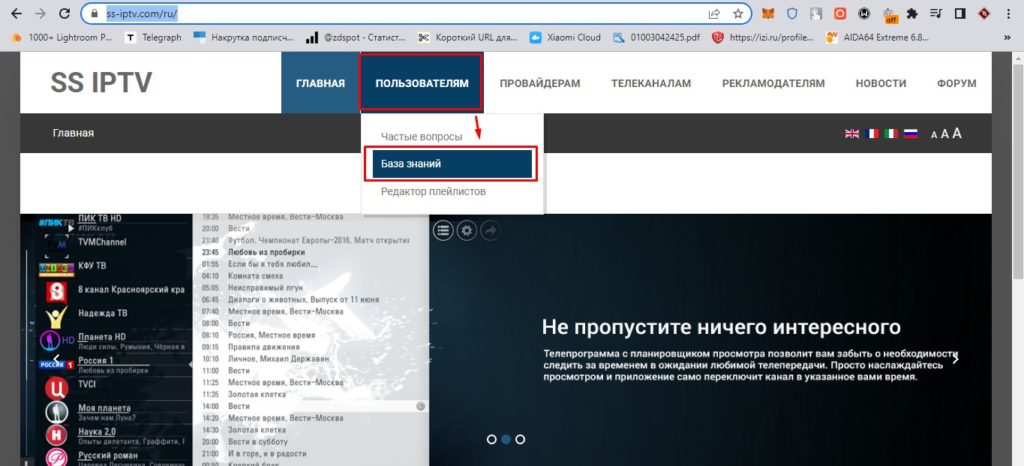Click the browser forward arrow
The image size is (1024, 466).
coord(40,13)
